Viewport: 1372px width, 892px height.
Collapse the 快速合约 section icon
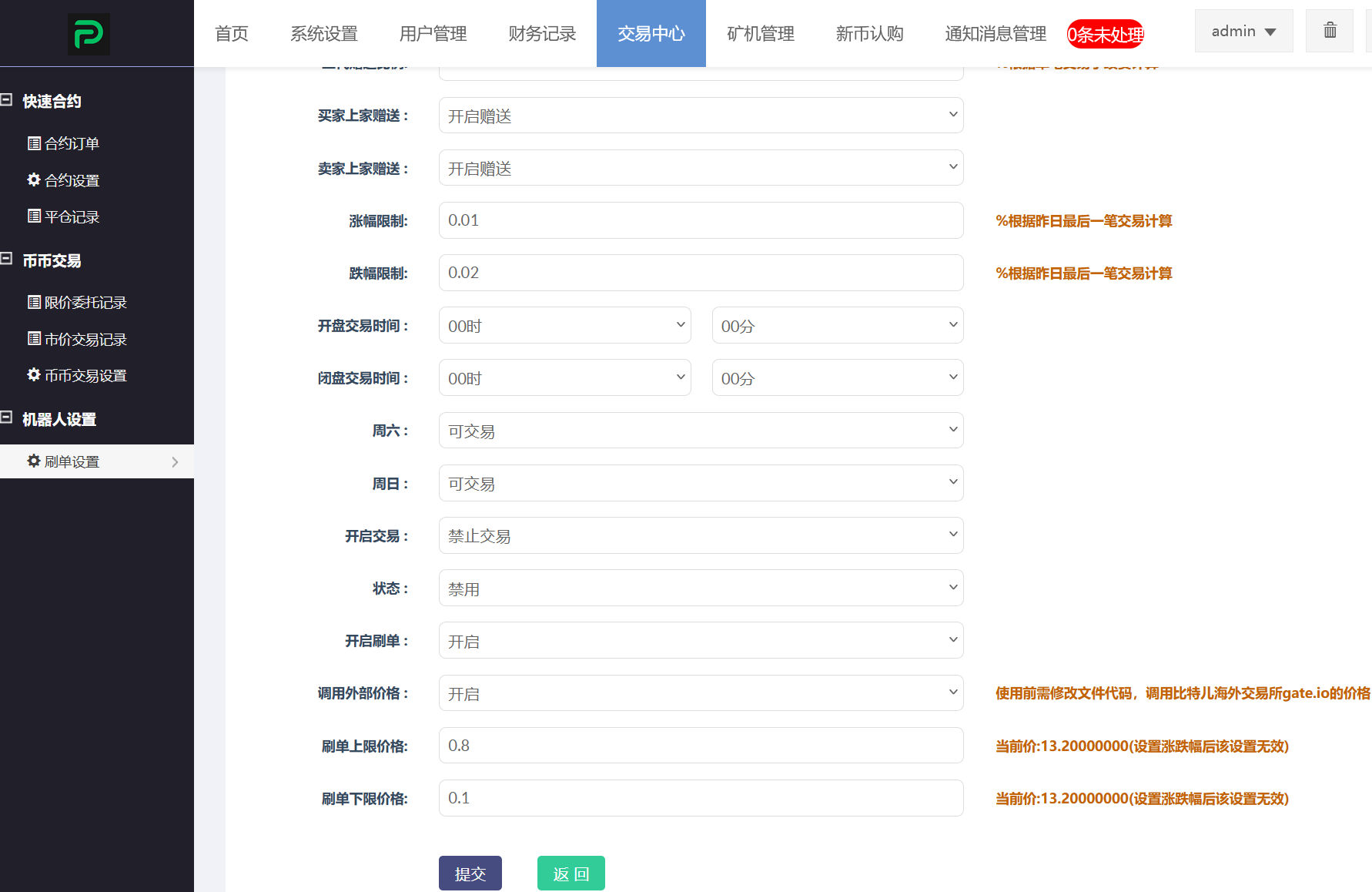(7, 100)
